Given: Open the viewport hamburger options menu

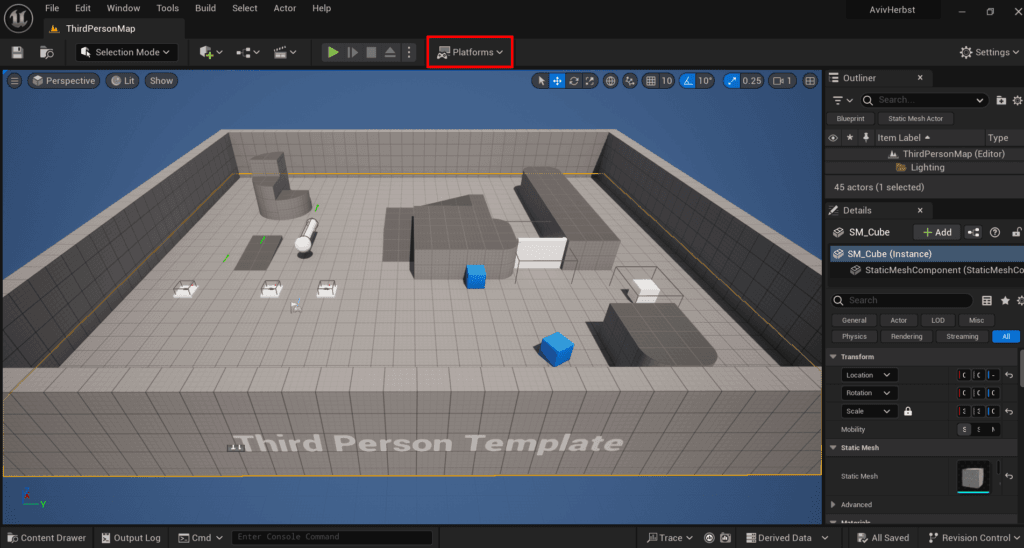Looking at the screenshot, I should [14, 81].
